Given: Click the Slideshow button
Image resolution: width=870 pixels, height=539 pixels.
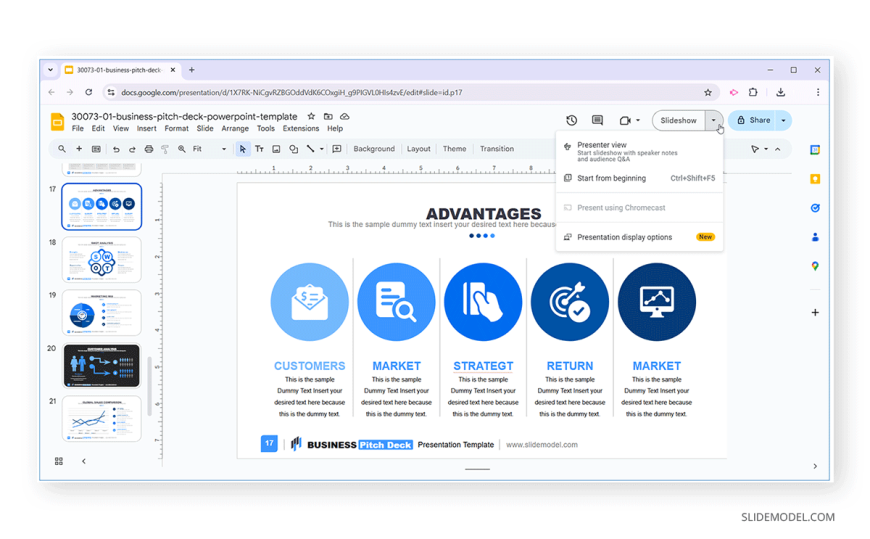Looking at the screenshot, I should point(679,120).
